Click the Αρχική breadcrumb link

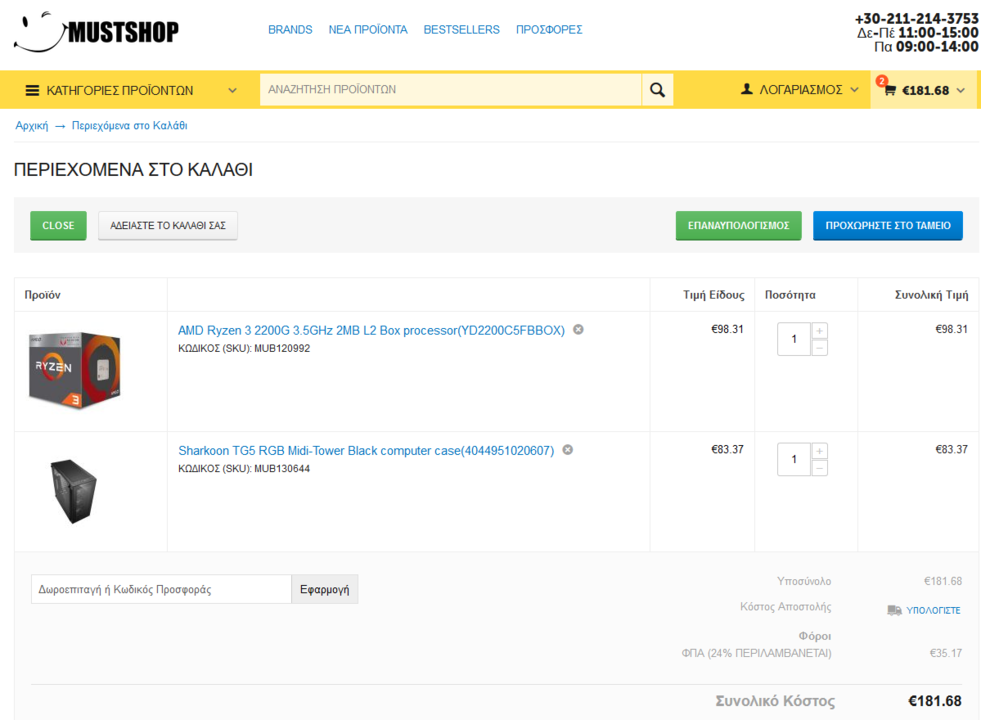point(32,126)
